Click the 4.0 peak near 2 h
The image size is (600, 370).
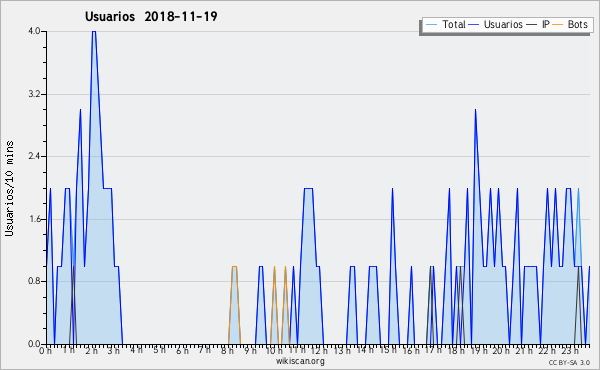94,31
